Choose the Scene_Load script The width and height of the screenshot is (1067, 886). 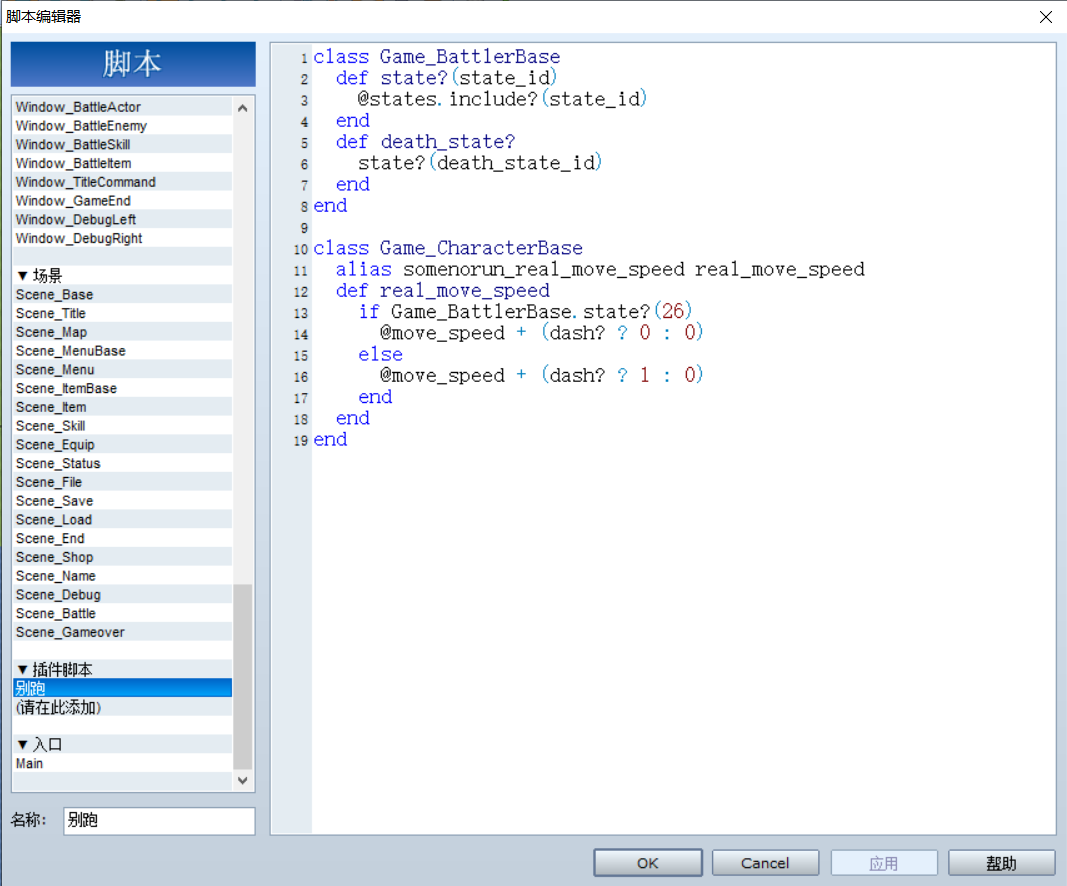click(122, 519)
